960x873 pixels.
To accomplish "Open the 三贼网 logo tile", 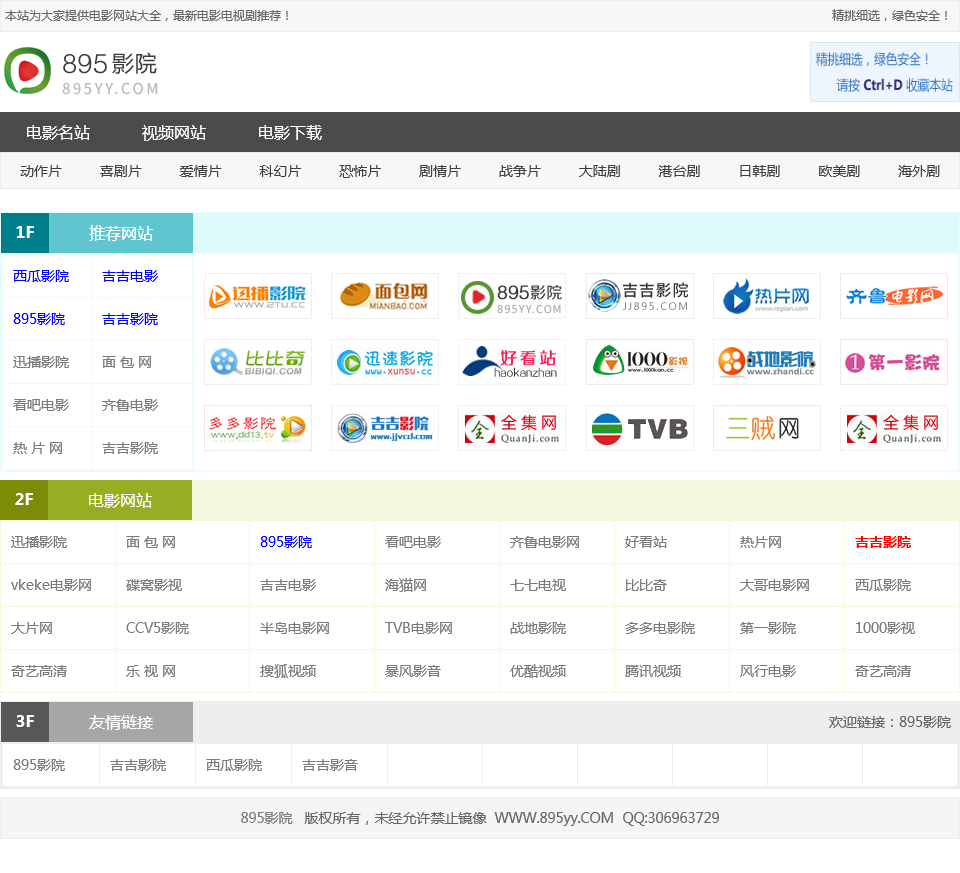I will 767,429.
